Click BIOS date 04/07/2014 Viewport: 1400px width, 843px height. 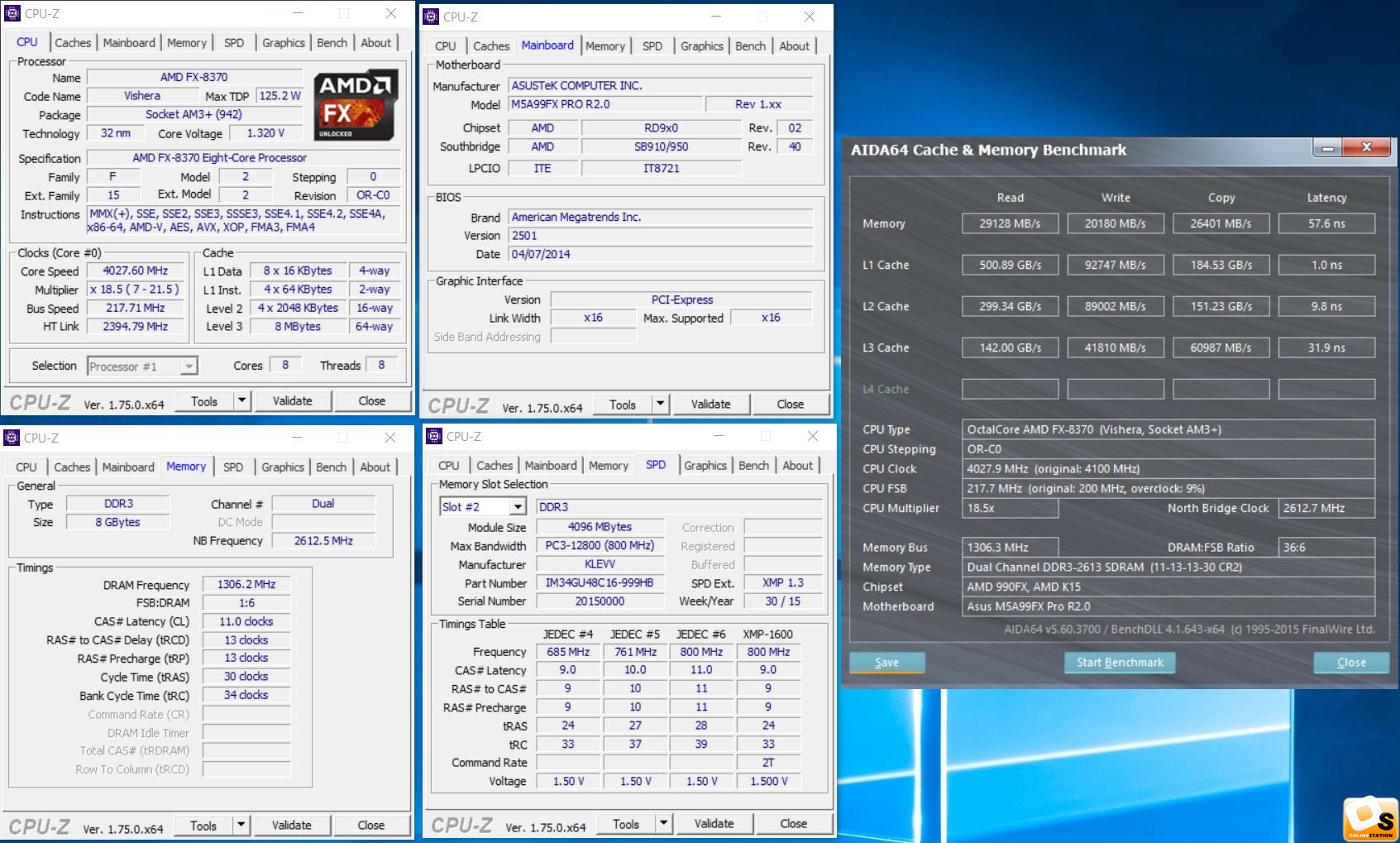[x=661, y=254]
